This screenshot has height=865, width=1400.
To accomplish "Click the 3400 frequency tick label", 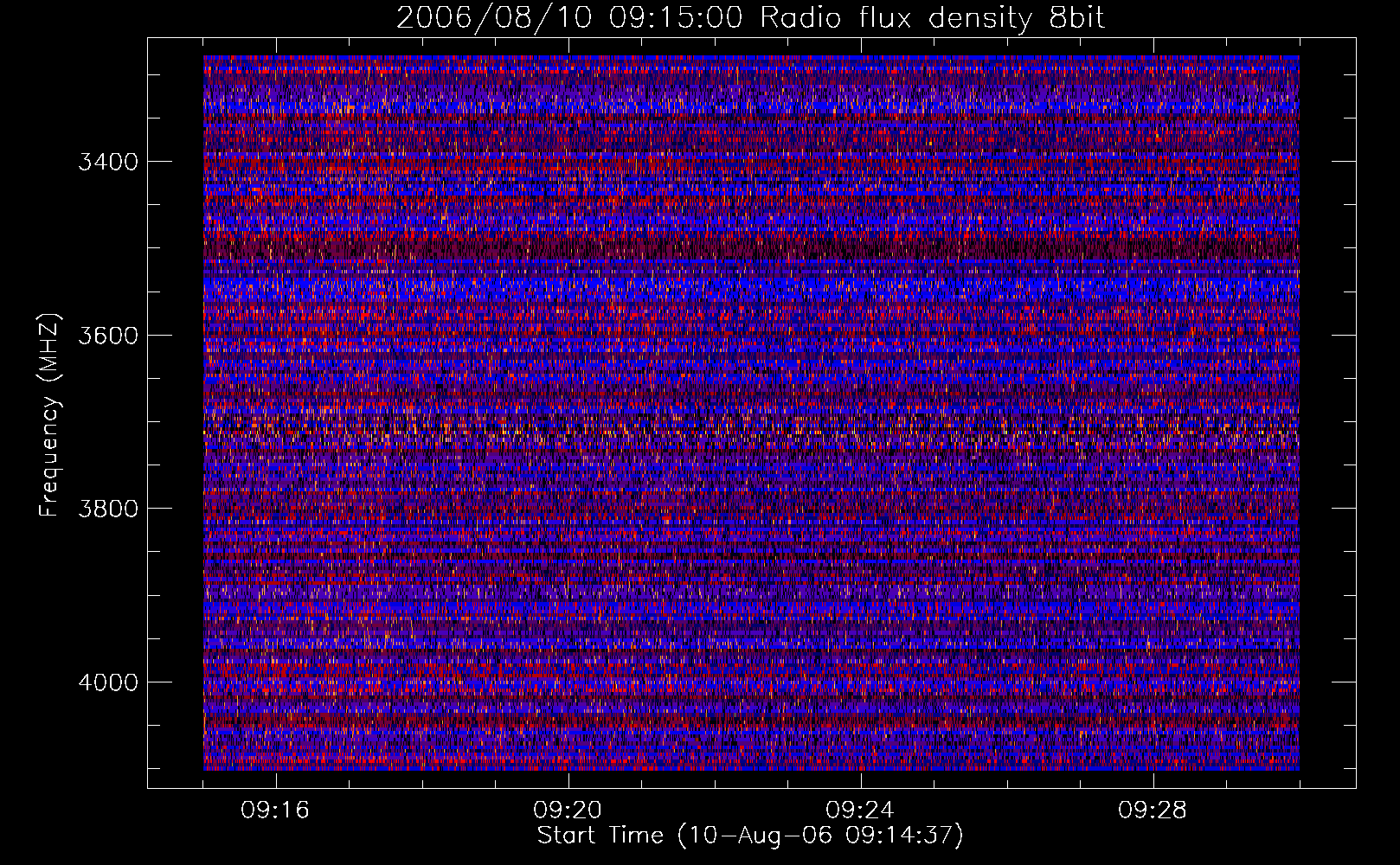I will (108, 162).
